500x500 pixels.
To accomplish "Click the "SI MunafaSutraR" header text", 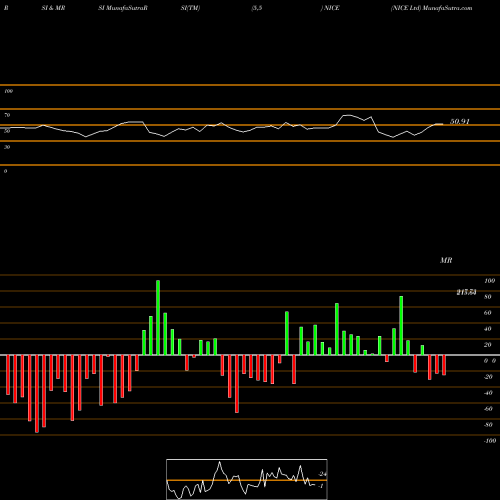I will (x=123, y=8).
